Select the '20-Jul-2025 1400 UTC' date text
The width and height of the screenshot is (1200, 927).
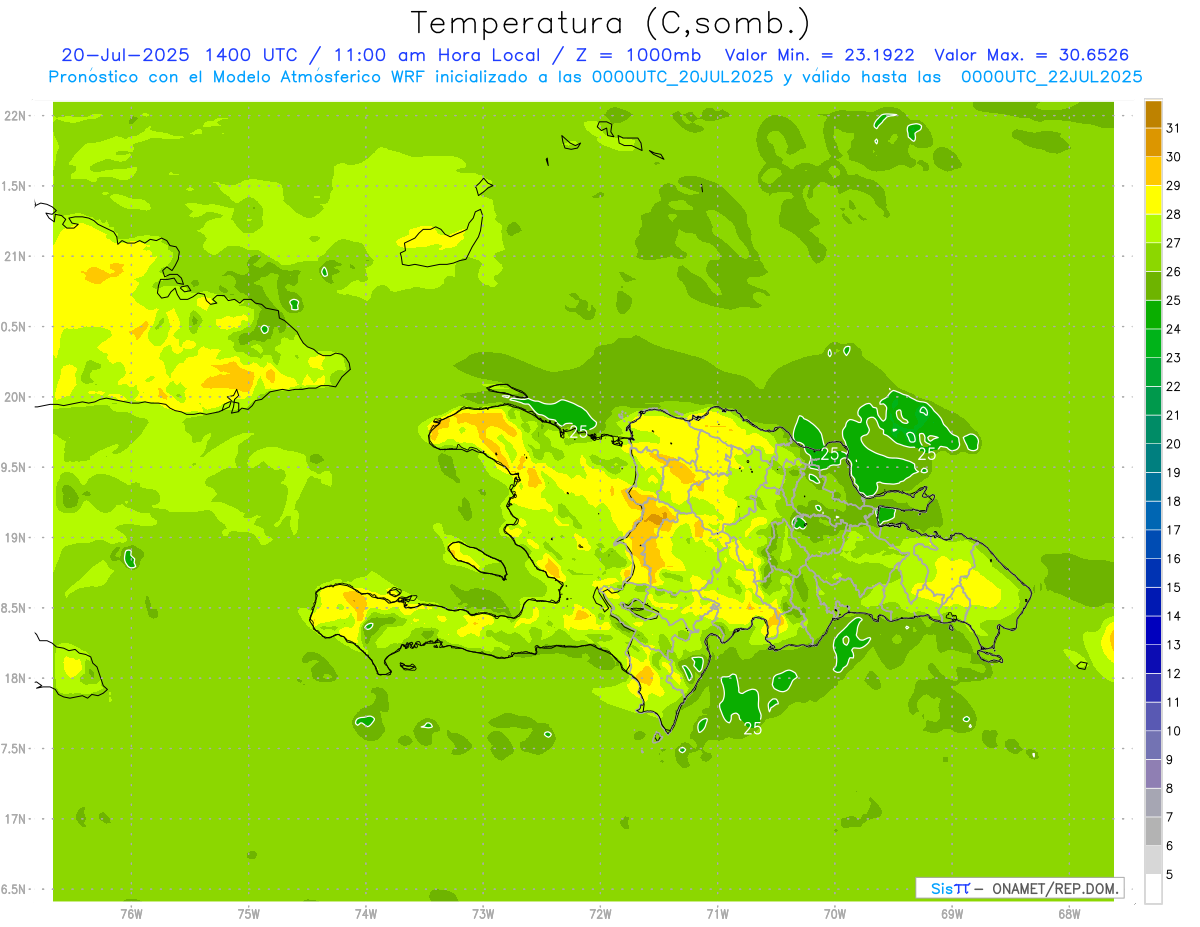[x=178, y=55]
